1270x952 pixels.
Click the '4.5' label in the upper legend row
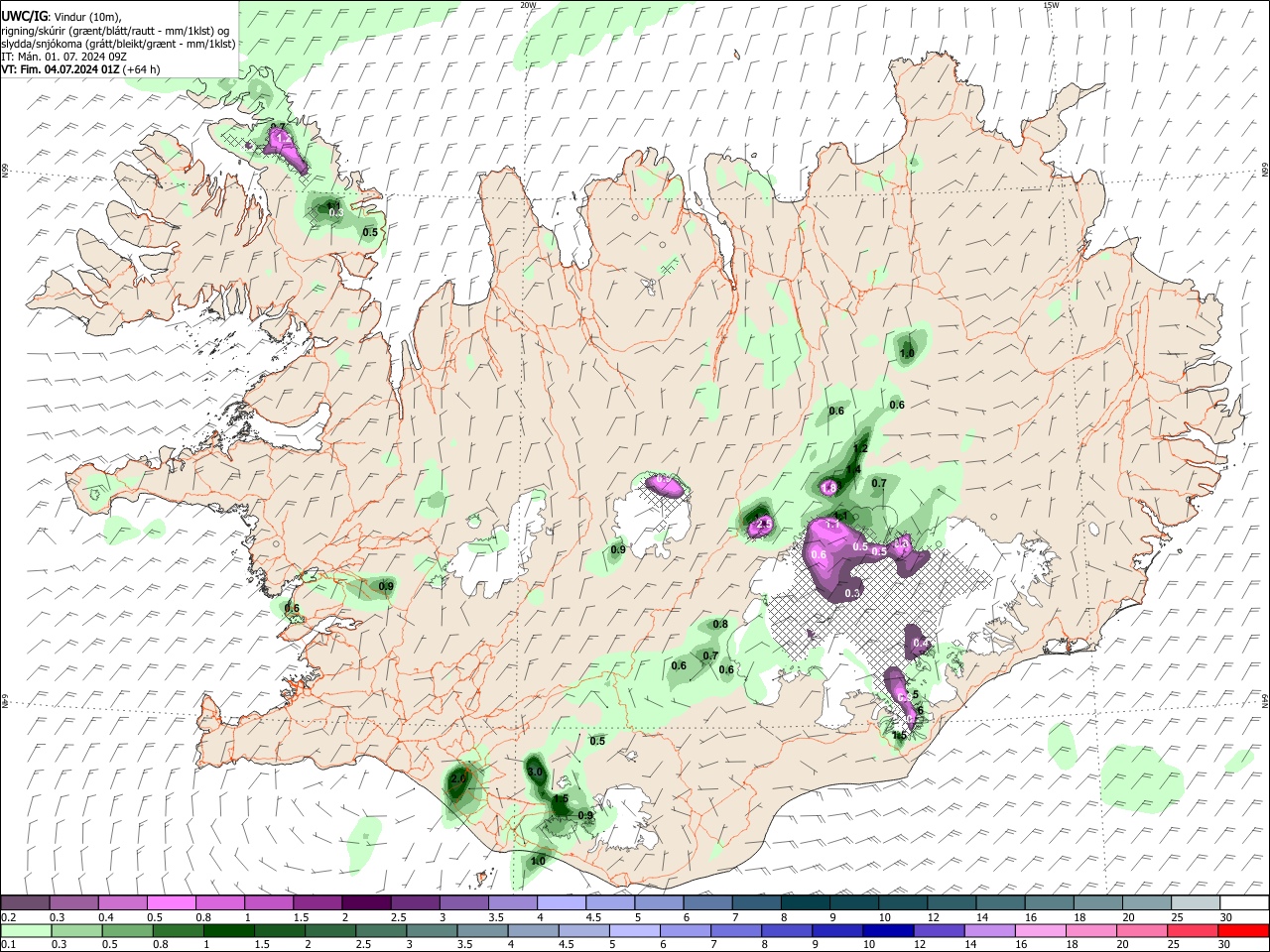click(x=593, y=917)
